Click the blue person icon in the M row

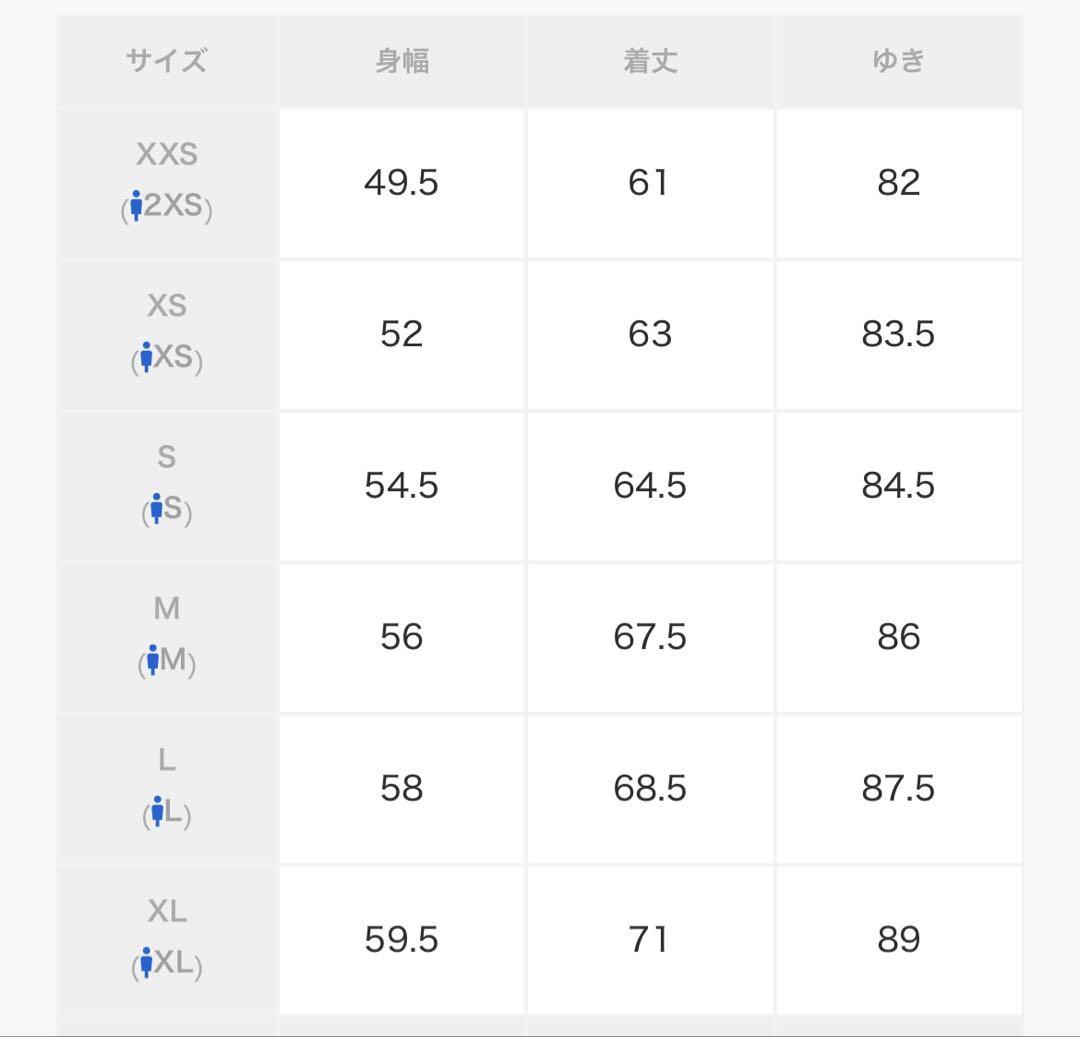(x=153, y=660)
